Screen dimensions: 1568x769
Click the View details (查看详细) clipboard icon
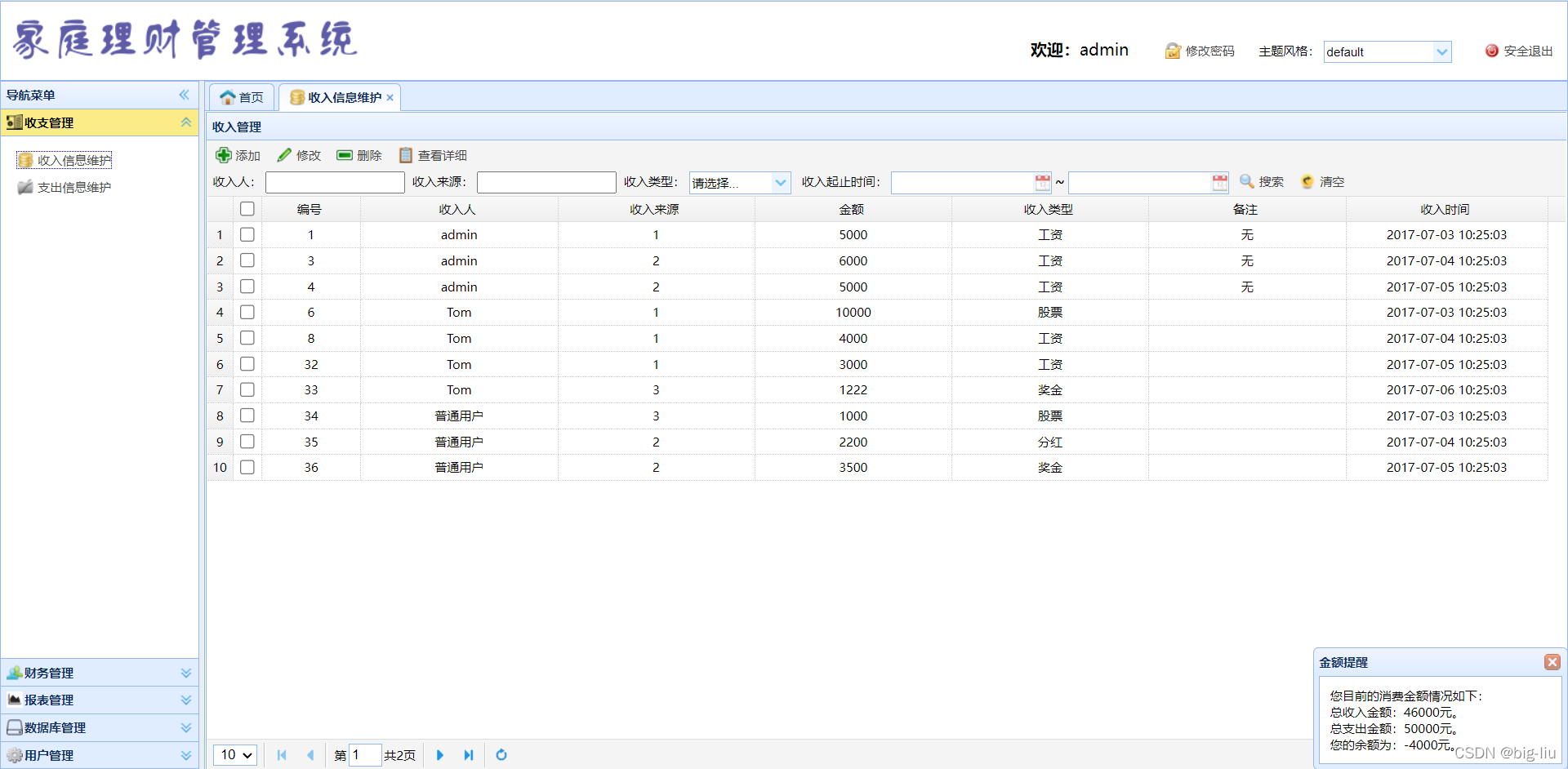(x=405, y=155)
